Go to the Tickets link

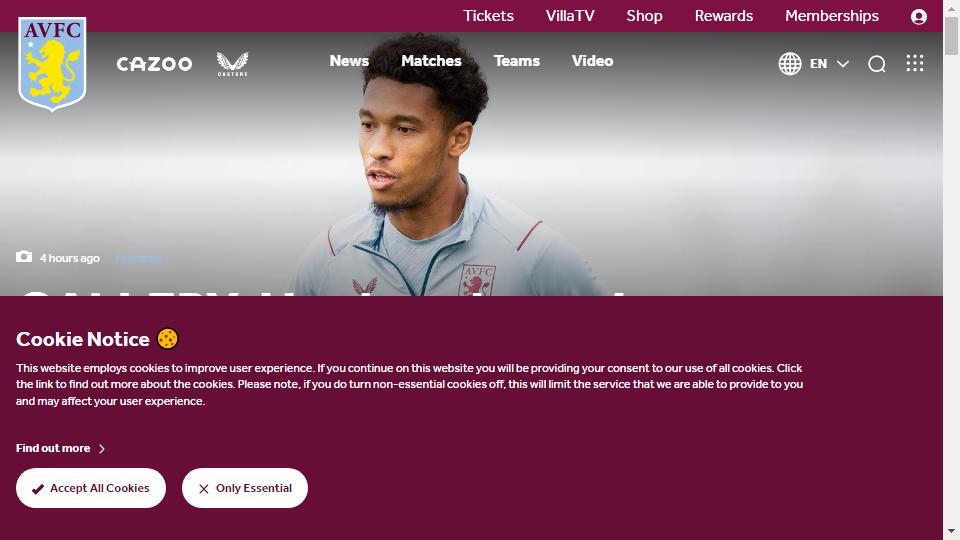(488, 16)
